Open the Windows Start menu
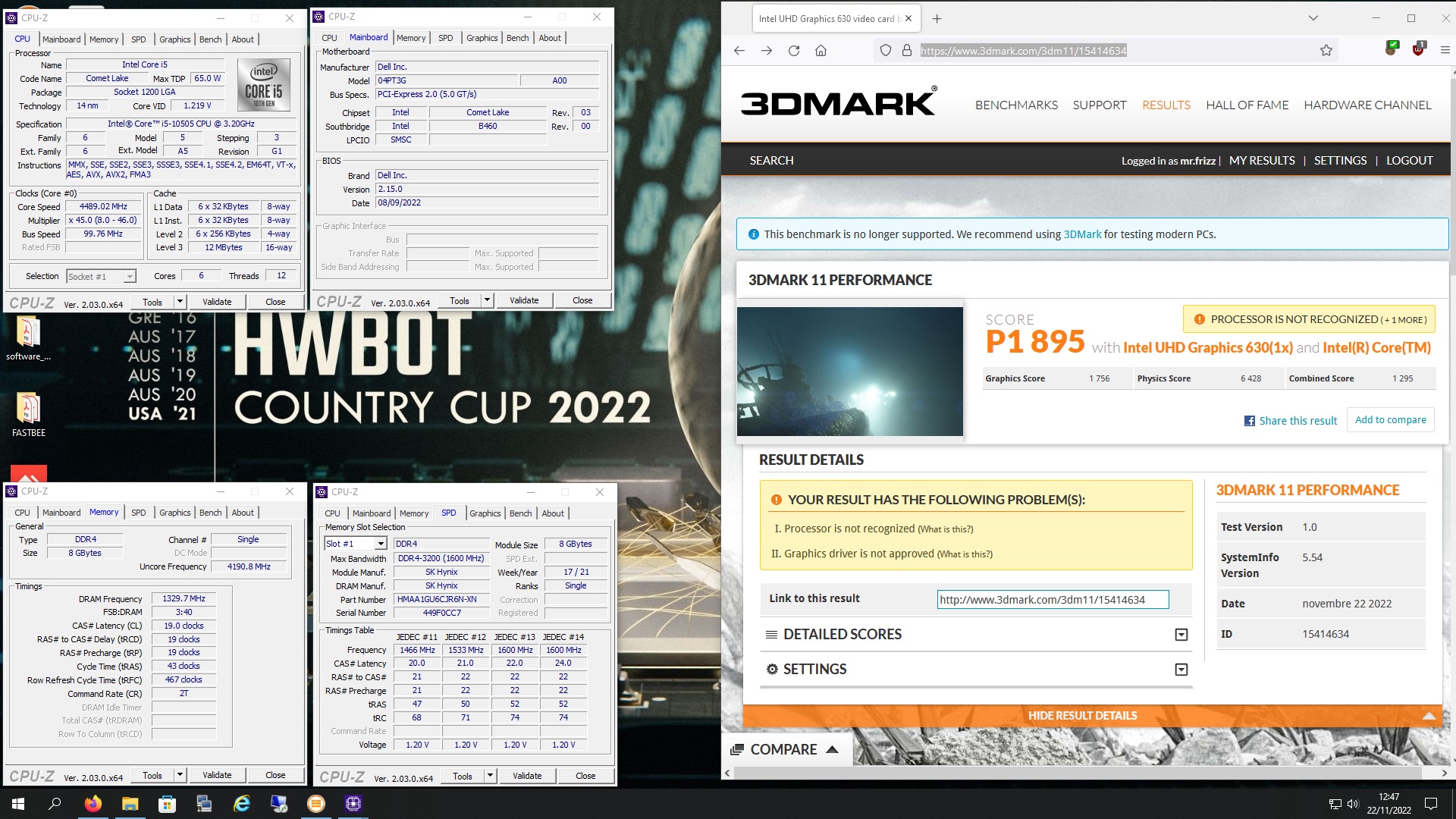 point(18,804)
